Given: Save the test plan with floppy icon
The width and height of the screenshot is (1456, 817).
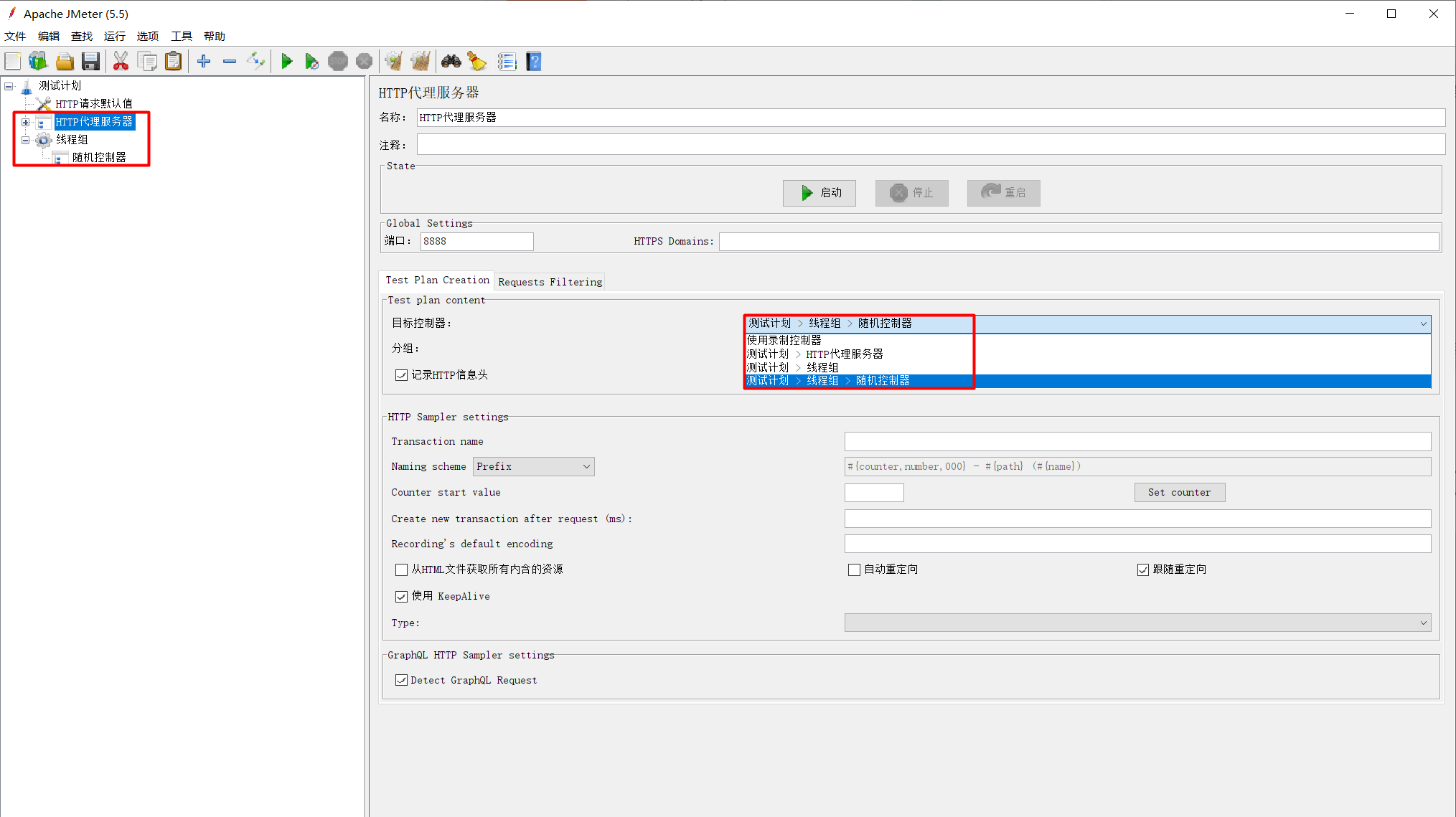Looking at the screenshot, I should [x=90, y=62].
